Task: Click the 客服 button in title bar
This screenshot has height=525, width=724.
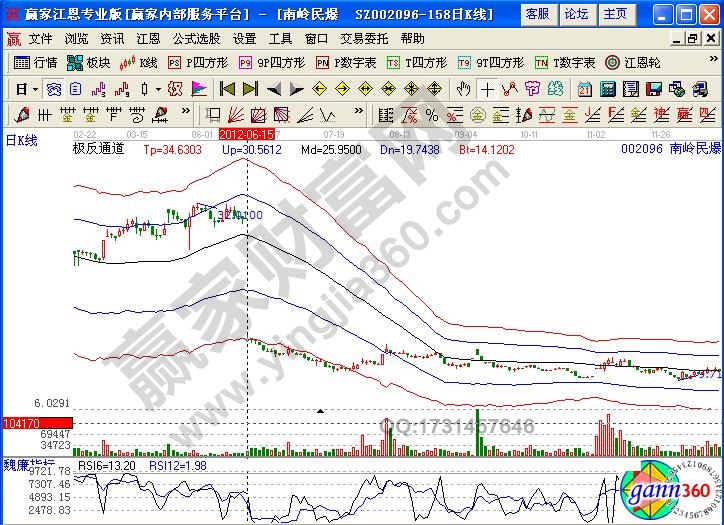Action: click(x=537, y=14)
